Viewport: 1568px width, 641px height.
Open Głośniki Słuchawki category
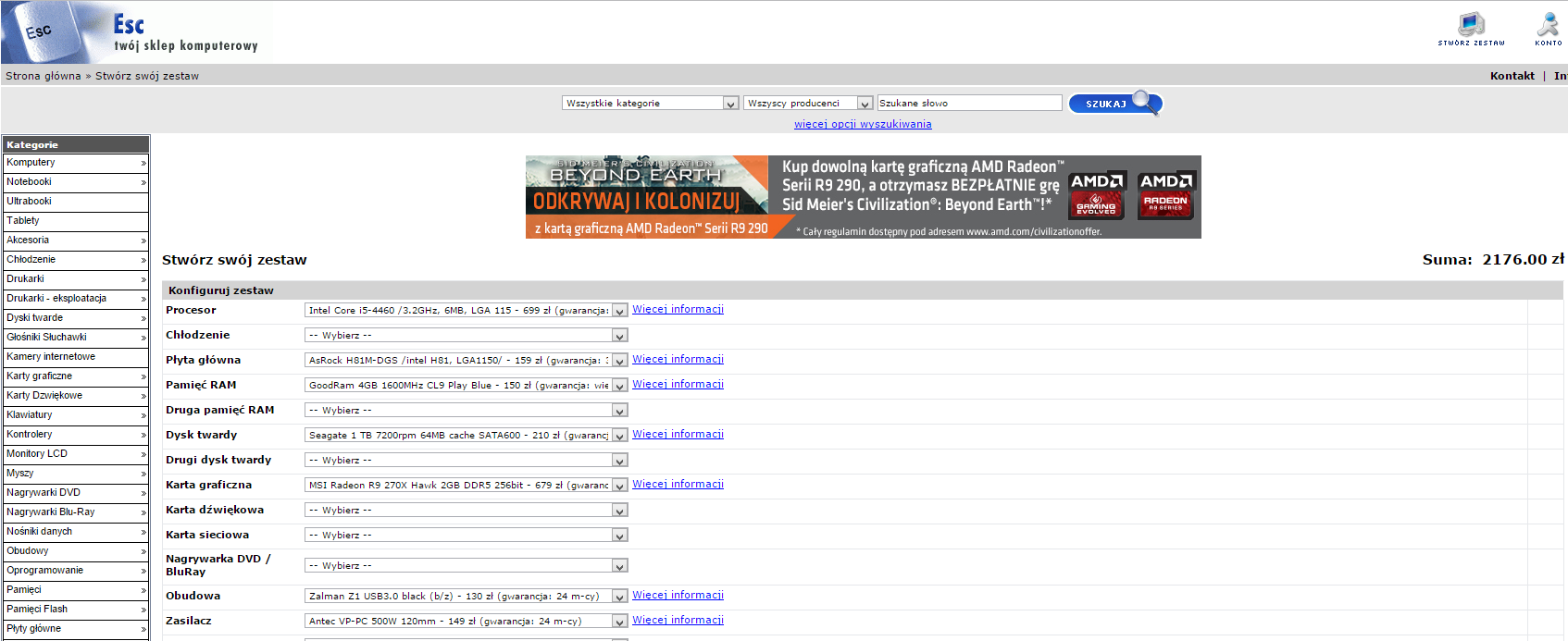coord(75,338)
